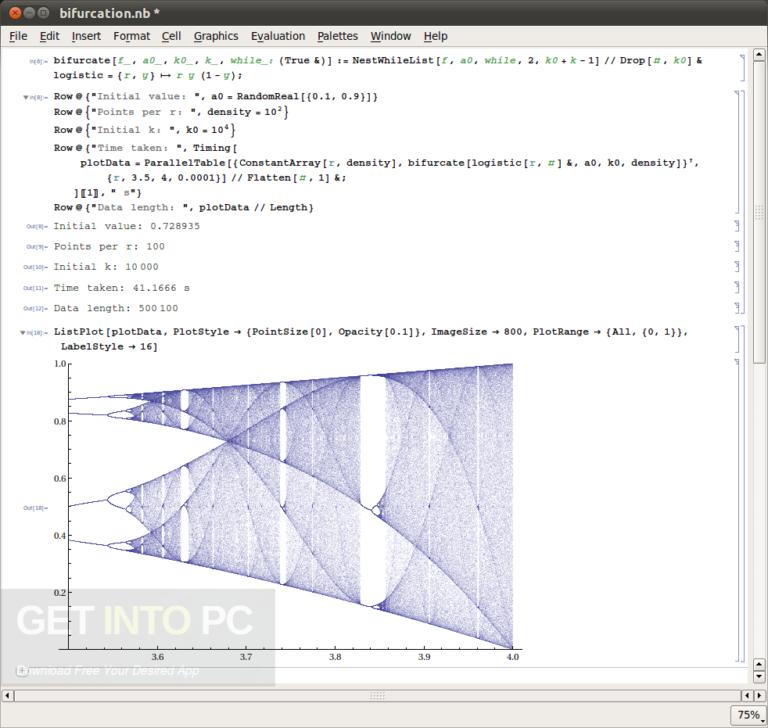Click the 'Initial value: 0.728935' output
The width and height of the screenshot is (768, 728).
tap(126, 226)
